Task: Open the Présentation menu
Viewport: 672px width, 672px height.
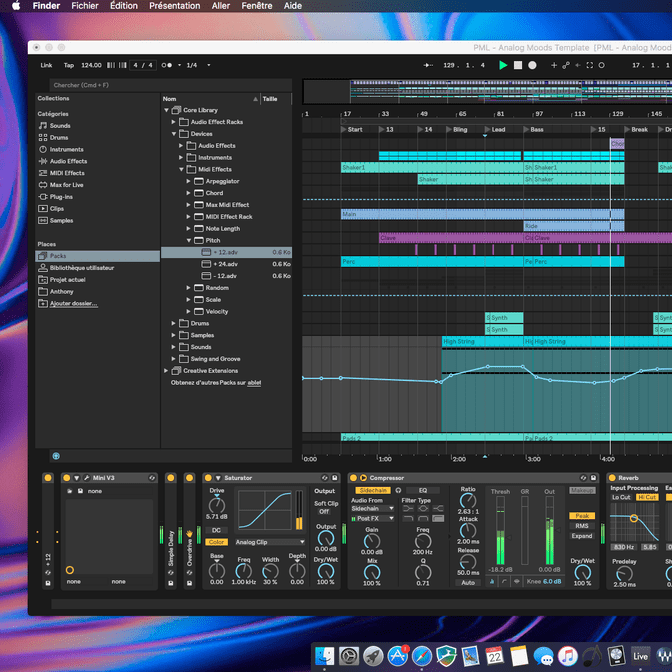Action: [x=174, y=6]
